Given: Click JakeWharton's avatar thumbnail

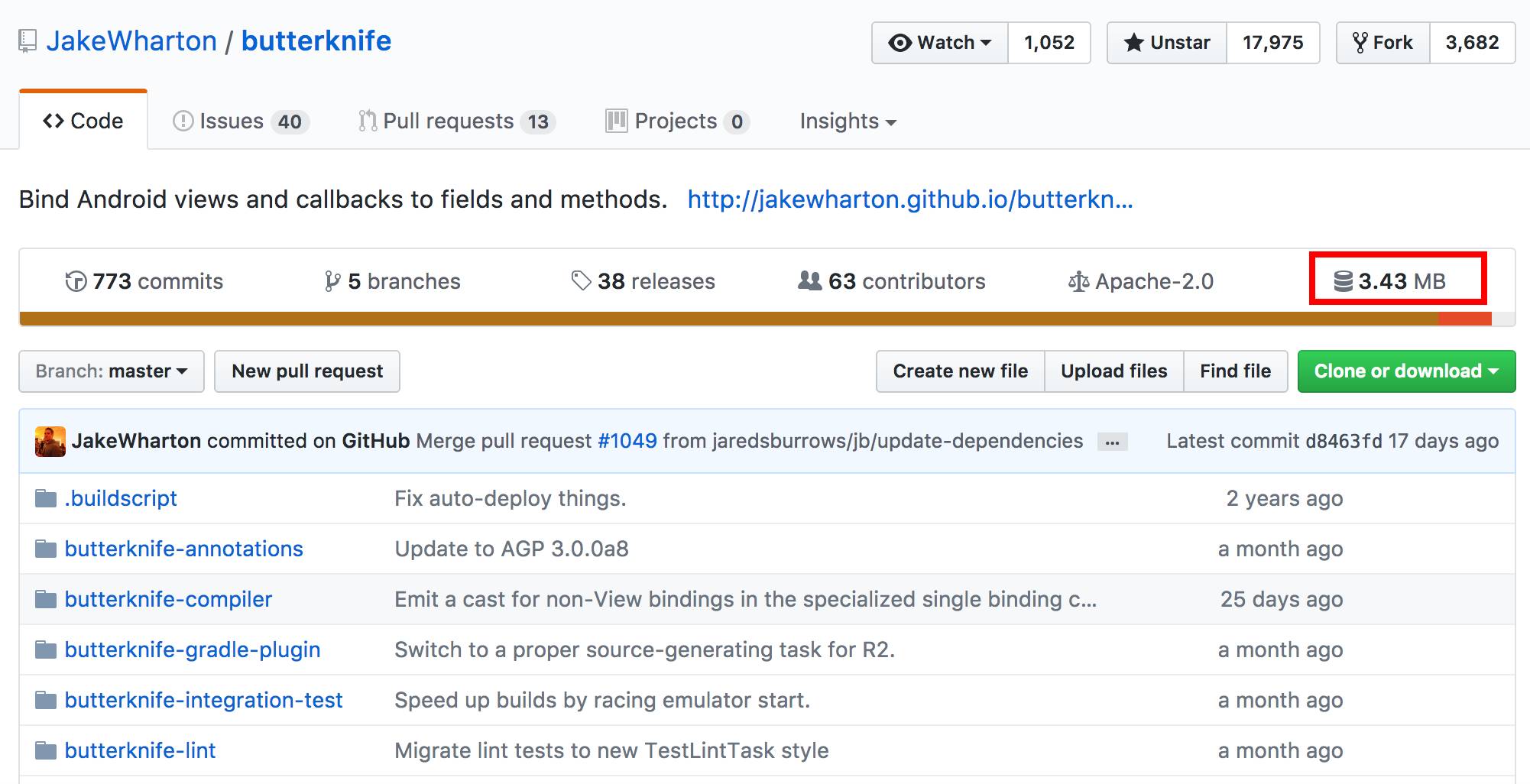Looking at the screenshot, I should tap(50, 442).
